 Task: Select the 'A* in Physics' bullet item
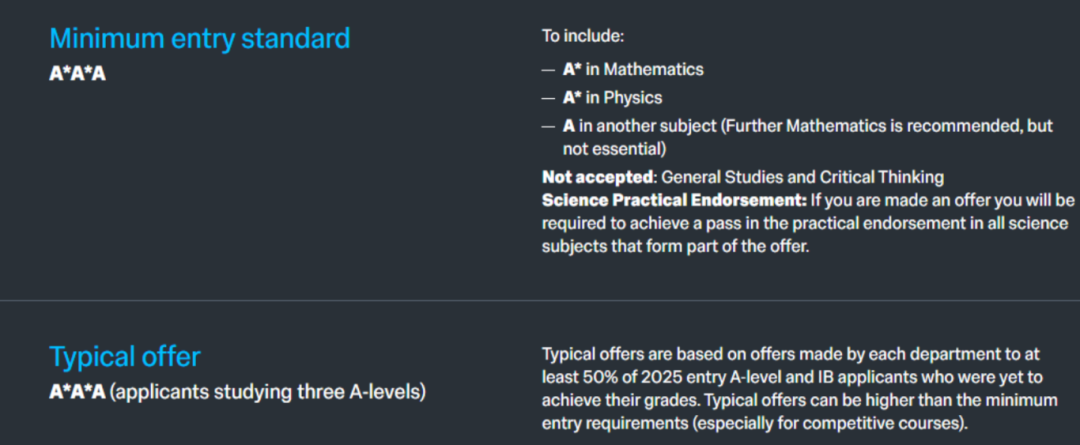(x=612, y=98)
